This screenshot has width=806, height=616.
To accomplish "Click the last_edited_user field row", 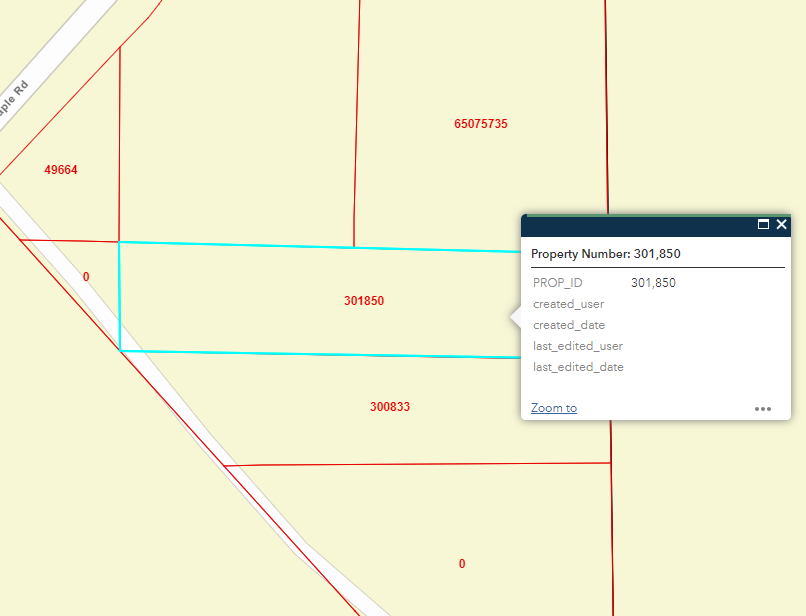I will coord(578,346).
